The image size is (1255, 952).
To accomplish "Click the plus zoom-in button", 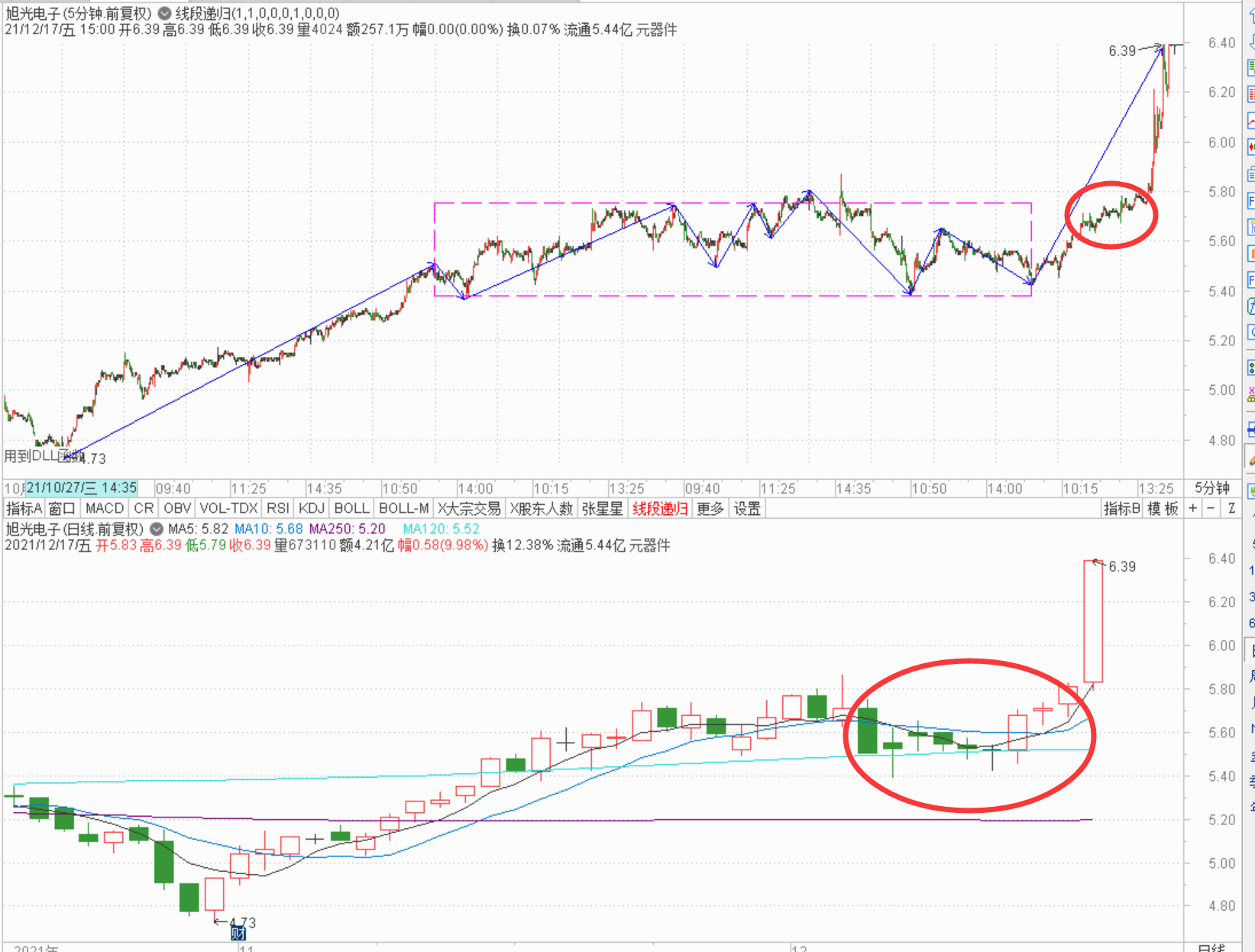I will click(x=1193, y=509).
